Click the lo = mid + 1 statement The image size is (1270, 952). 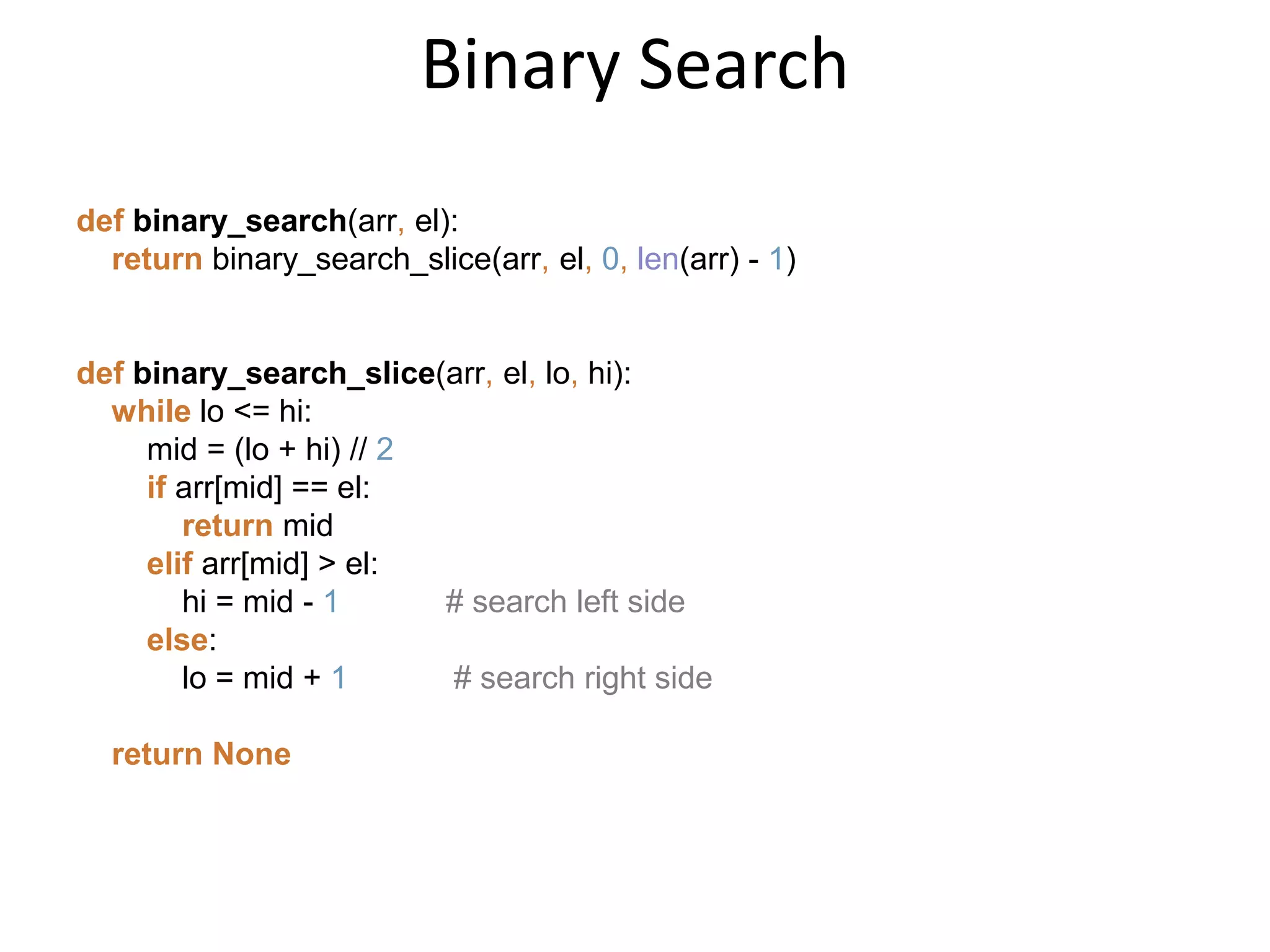coord(264,678)
